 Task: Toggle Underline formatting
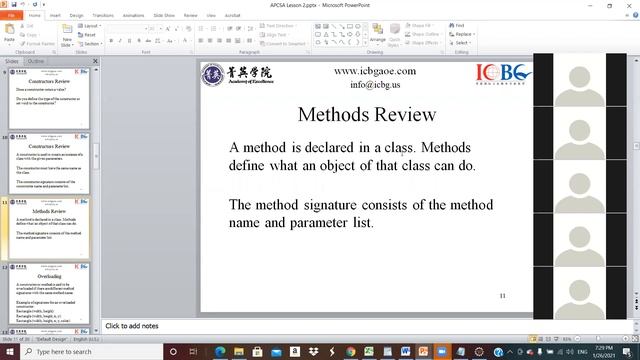pos(129,40)
